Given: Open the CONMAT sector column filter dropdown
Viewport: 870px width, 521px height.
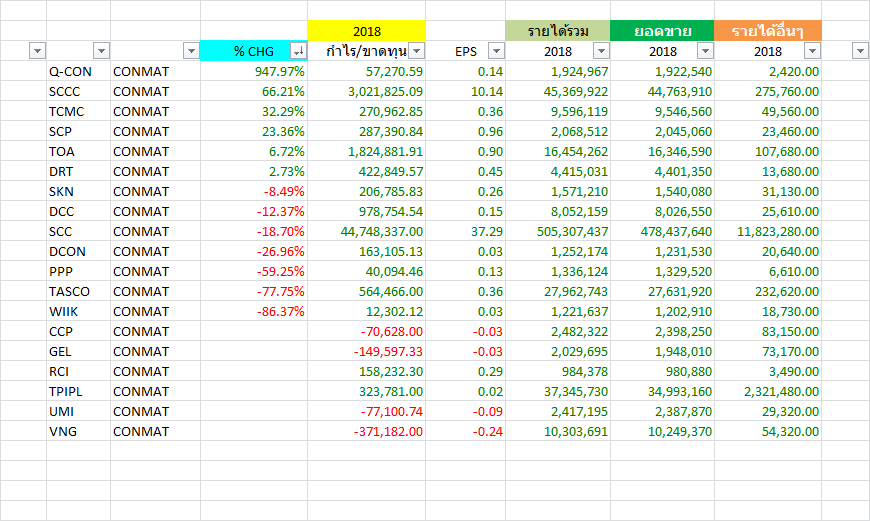Looking at the screenshot, I should pos(191,51).
